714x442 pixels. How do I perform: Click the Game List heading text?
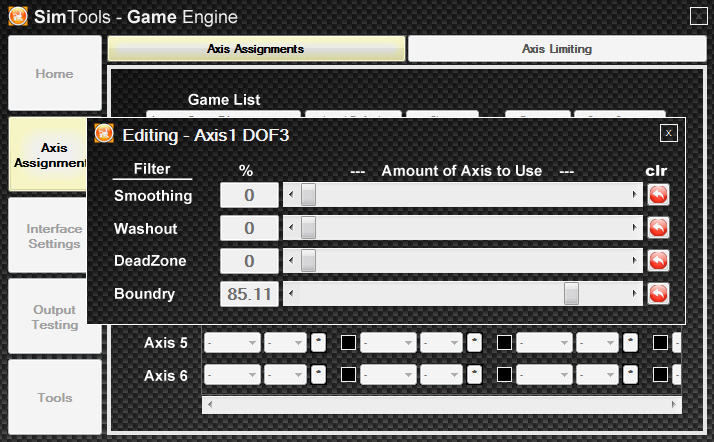(224, 100)
